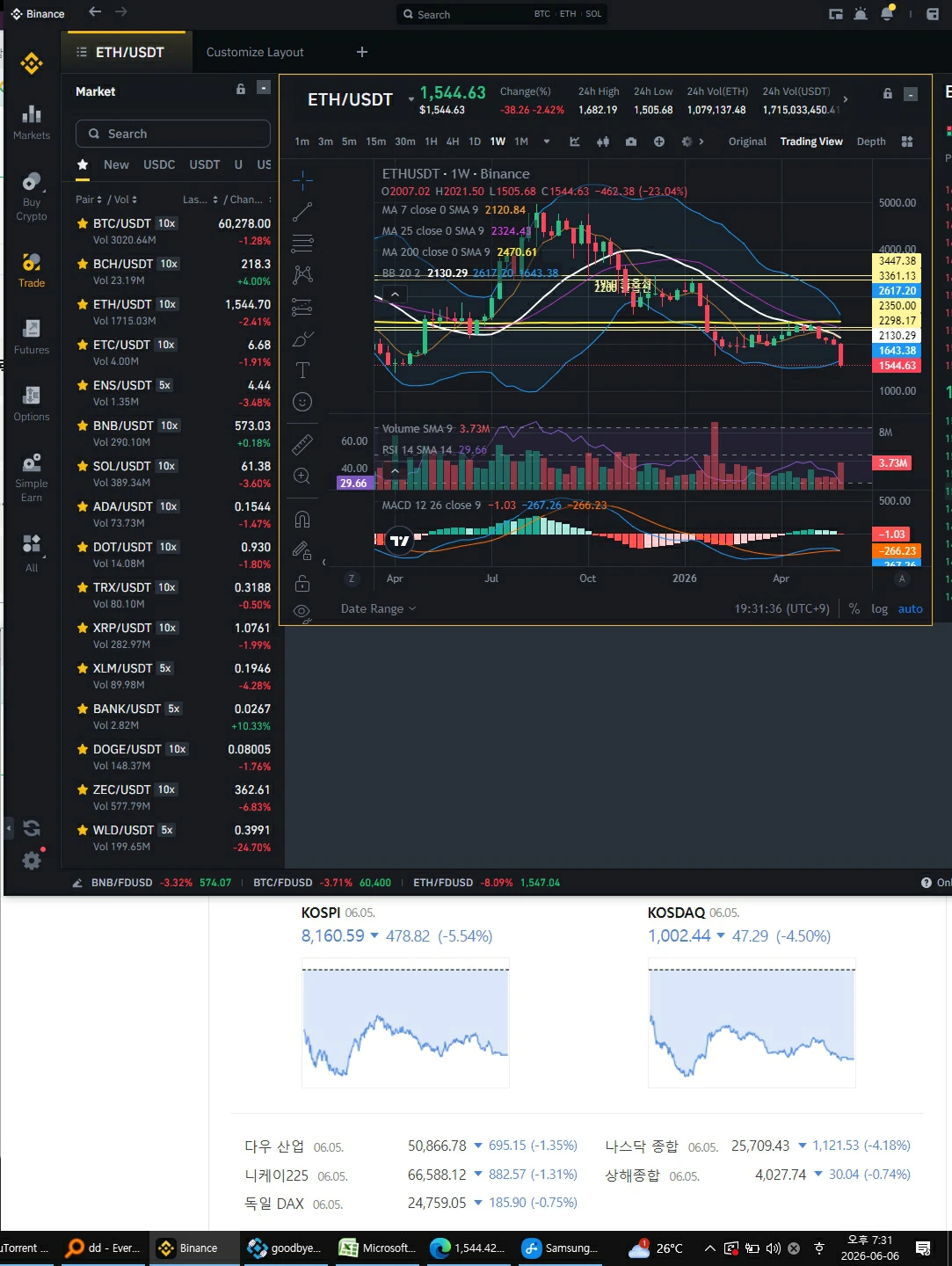The height and width of the screenshot is (1266, 952).
Task: Toggle the Market panel lock
Action: tap(241, 89)
